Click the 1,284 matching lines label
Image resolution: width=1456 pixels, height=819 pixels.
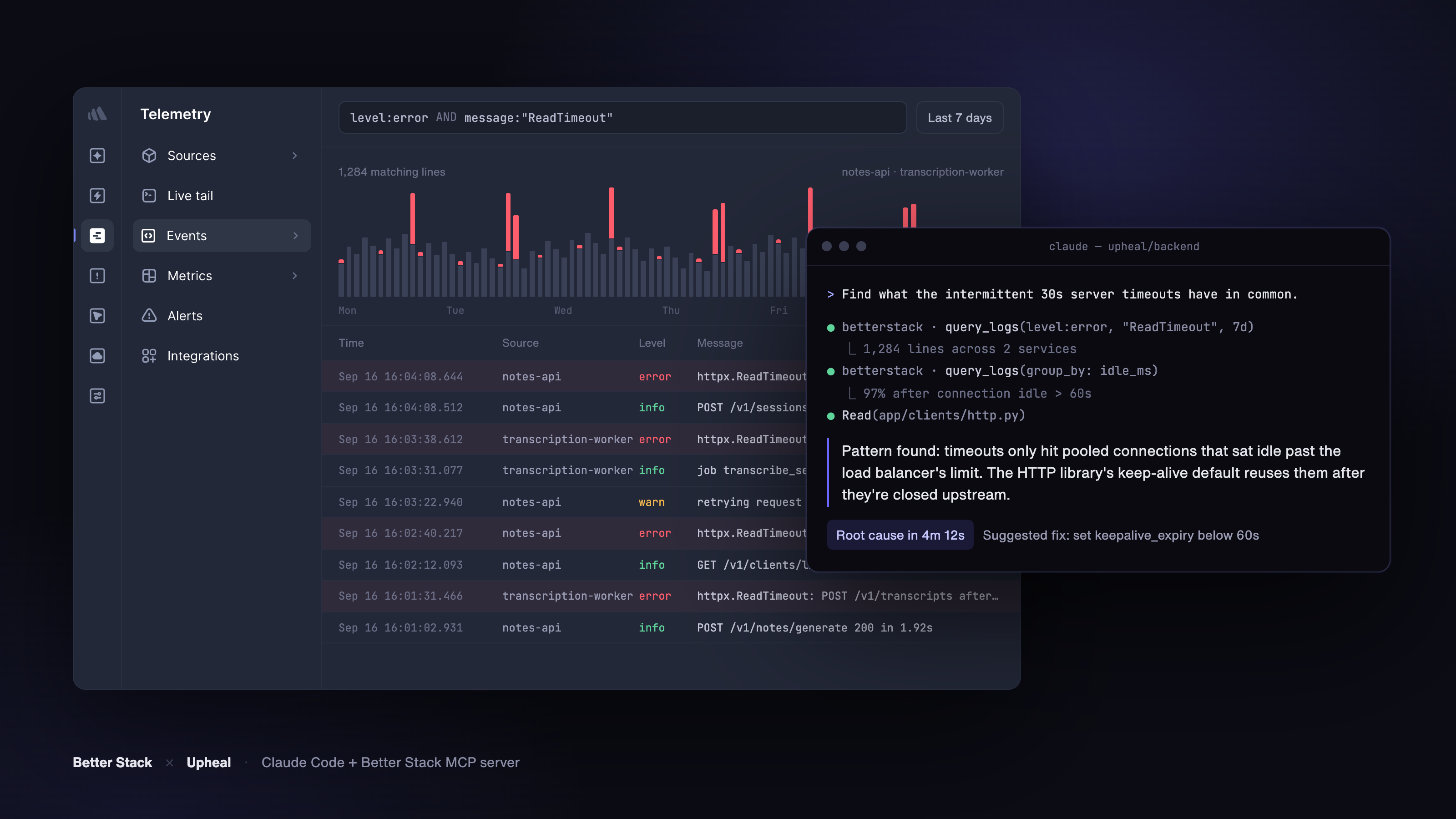[x=392, y=172]
